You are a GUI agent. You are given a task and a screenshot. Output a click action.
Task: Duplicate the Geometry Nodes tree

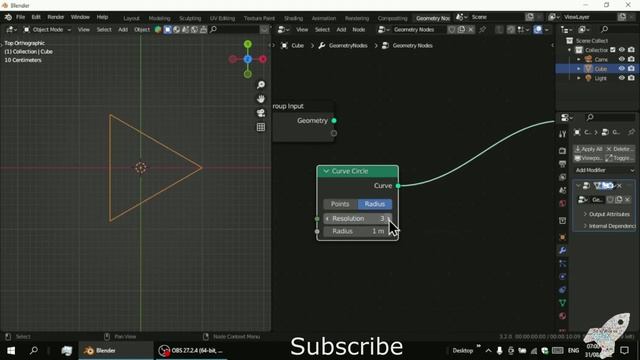tap(461, 29)
